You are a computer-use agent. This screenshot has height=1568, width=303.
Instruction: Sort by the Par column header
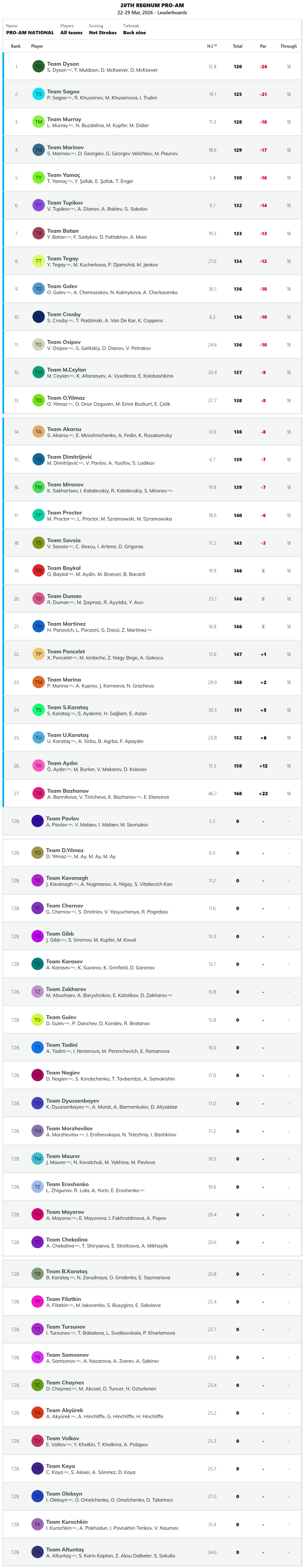(x=263, y=46)
